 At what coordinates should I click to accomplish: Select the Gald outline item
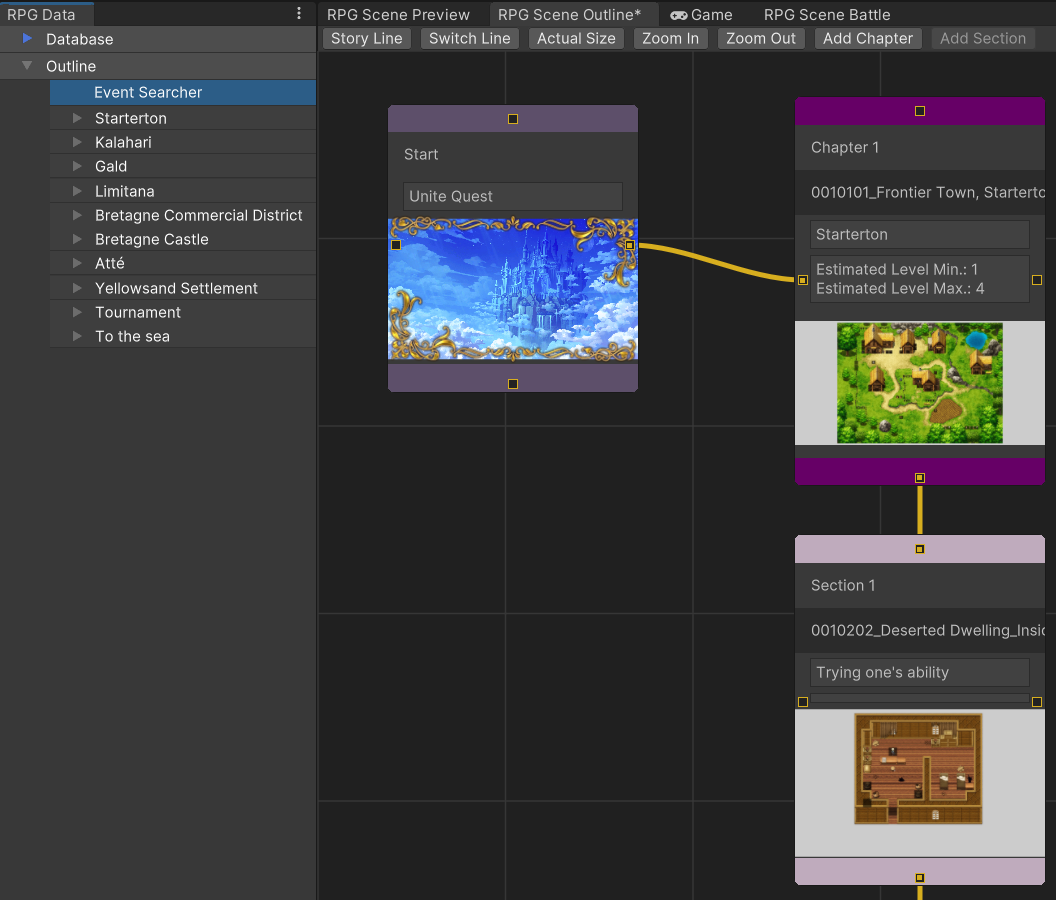point(183,166)
